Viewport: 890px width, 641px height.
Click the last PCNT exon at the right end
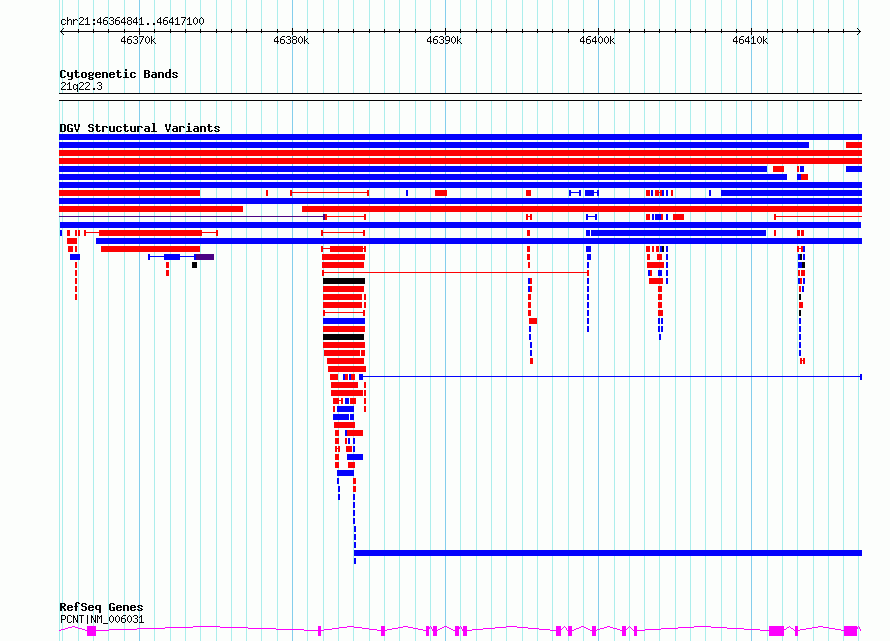[850, 631]
